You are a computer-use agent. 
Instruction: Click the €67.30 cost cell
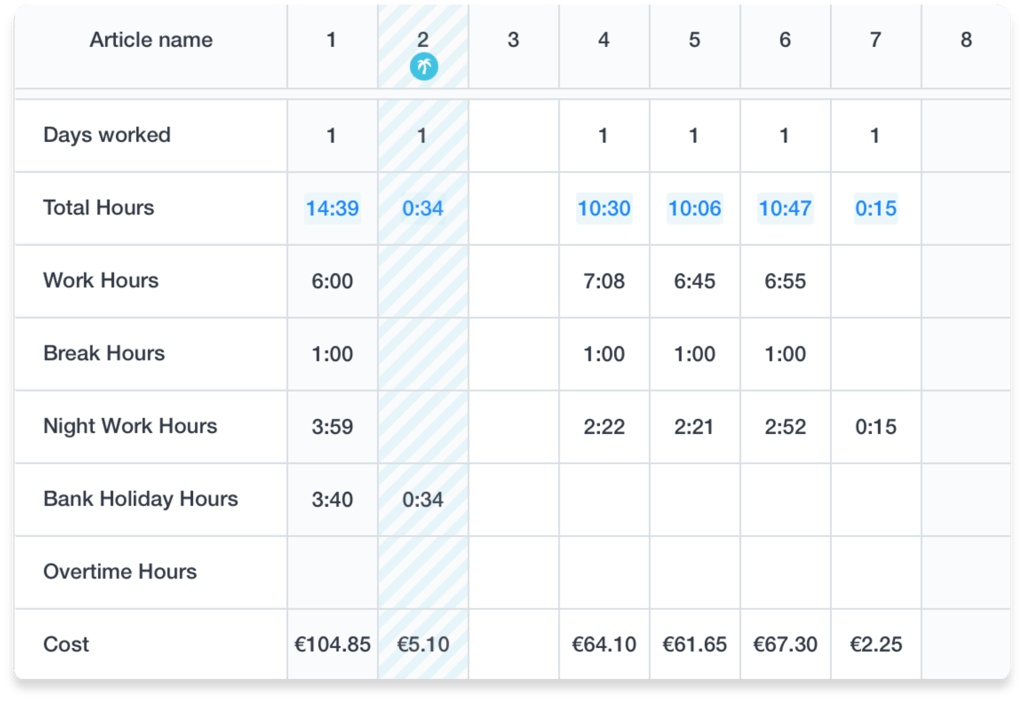tap(785, 645)
